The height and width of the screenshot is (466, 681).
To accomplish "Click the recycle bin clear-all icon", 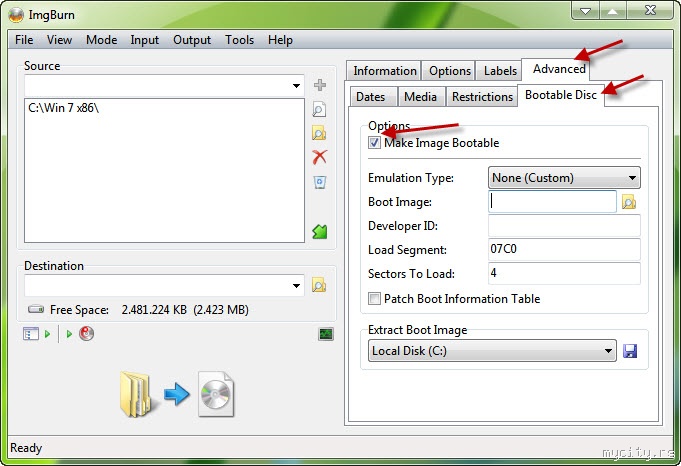I will click(320, 182).
